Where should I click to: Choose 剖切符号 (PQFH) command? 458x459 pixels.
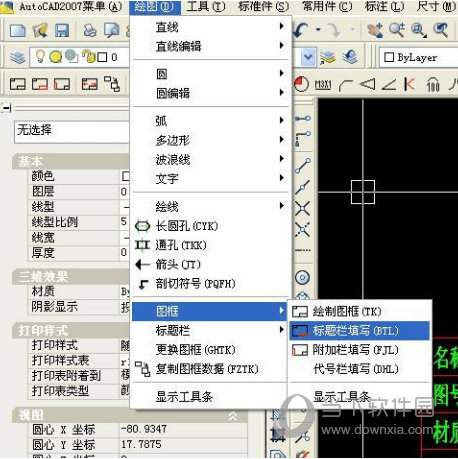pos(210,284)
